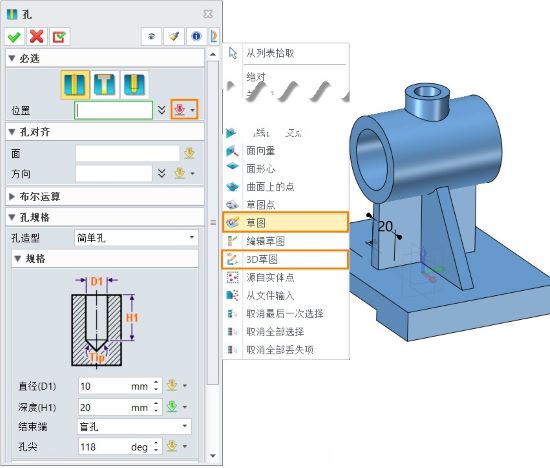
Task: Expand the double chevron next to 位置
Action: tap(161, 111)
